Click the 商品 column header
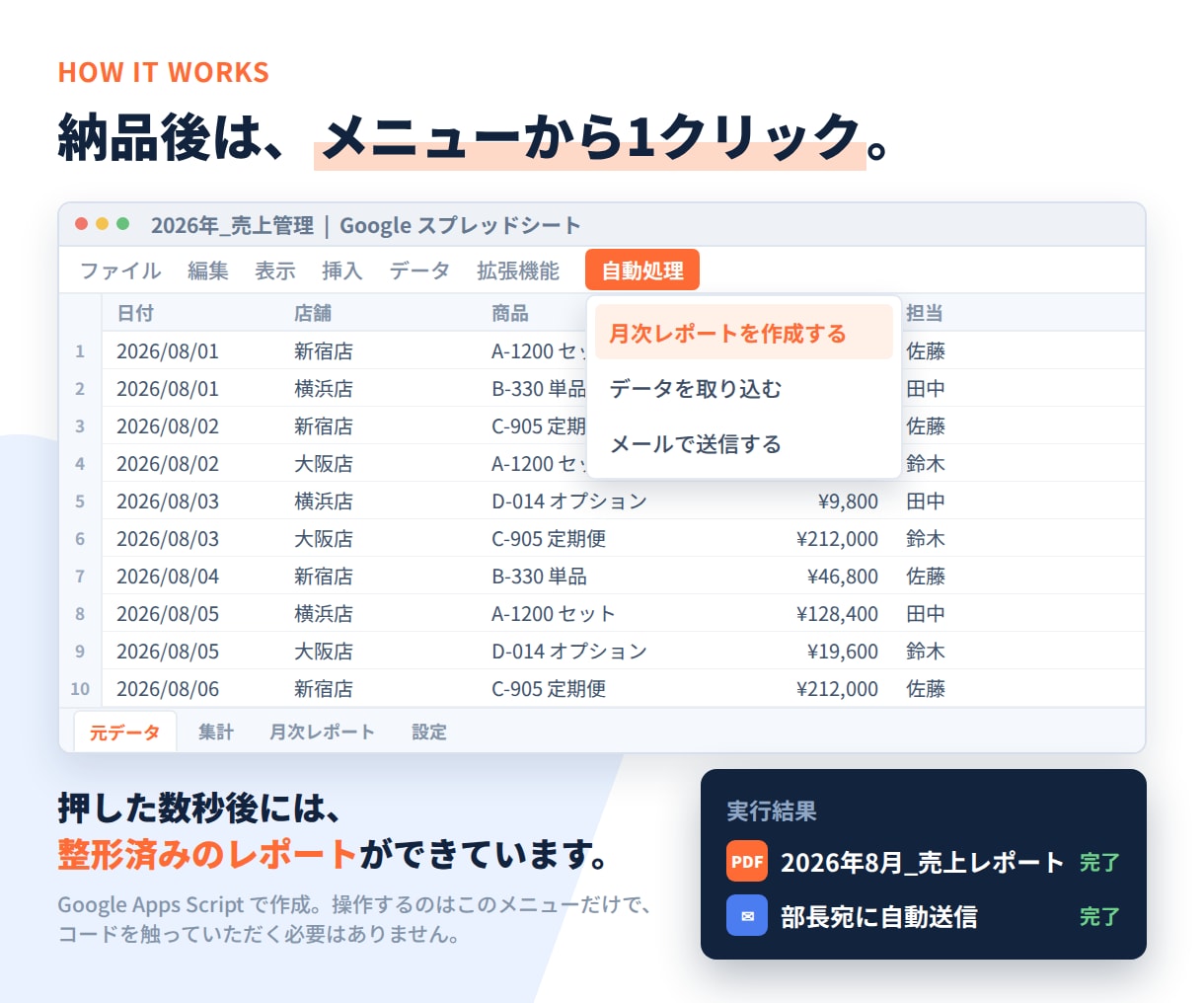The height and width of the screenshot is (1003, 1204). 510,313
